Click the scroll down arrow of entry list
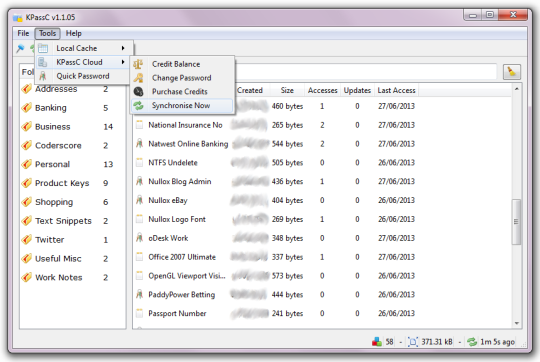This screenshot has height=362, width=540. coord(517,323)
